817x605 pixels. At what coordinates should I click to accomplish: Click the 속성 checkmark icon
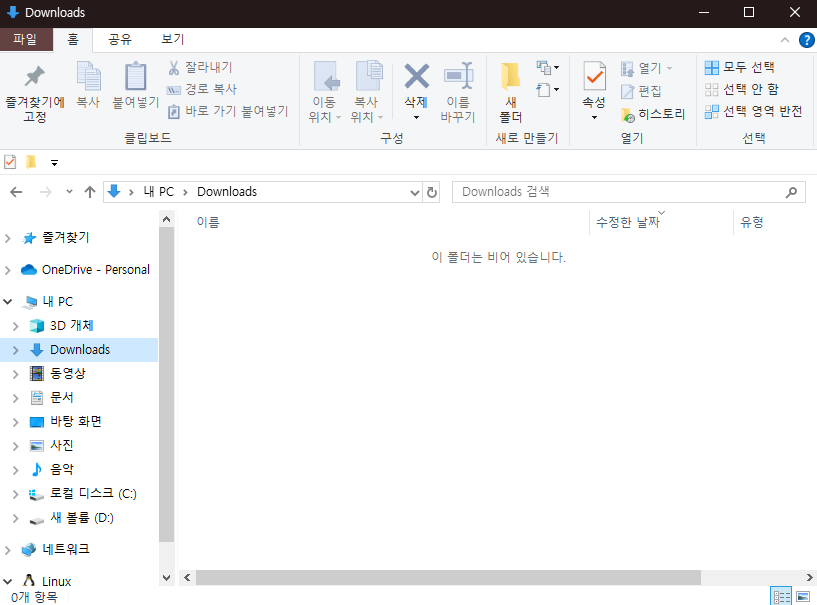[x=594, y=77]
